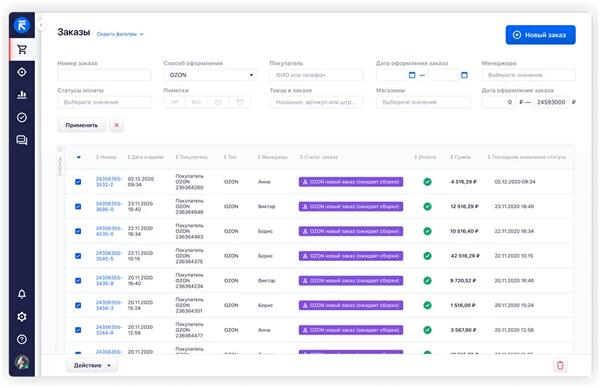
Task: Focus the Покупатель ФИО или телефон field
Action: (x=316, y=75)
